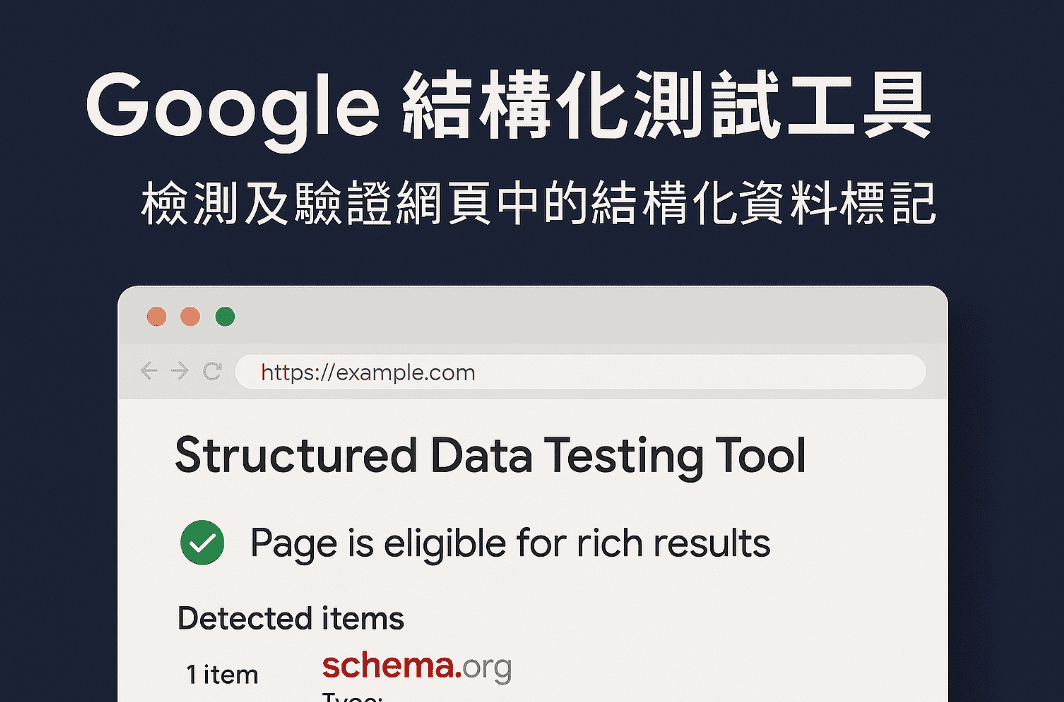Select the '1 item' entry
This screenshot has height=702, width=1064.
coord(222,675)
